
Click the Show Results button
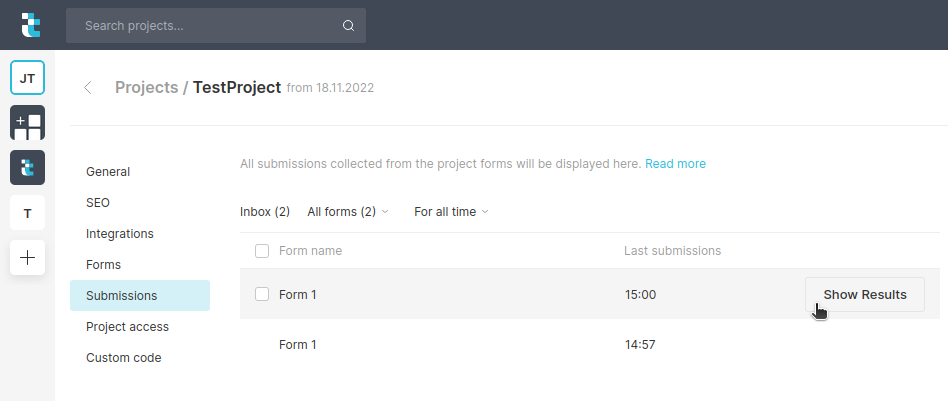[x=864, y=295]
